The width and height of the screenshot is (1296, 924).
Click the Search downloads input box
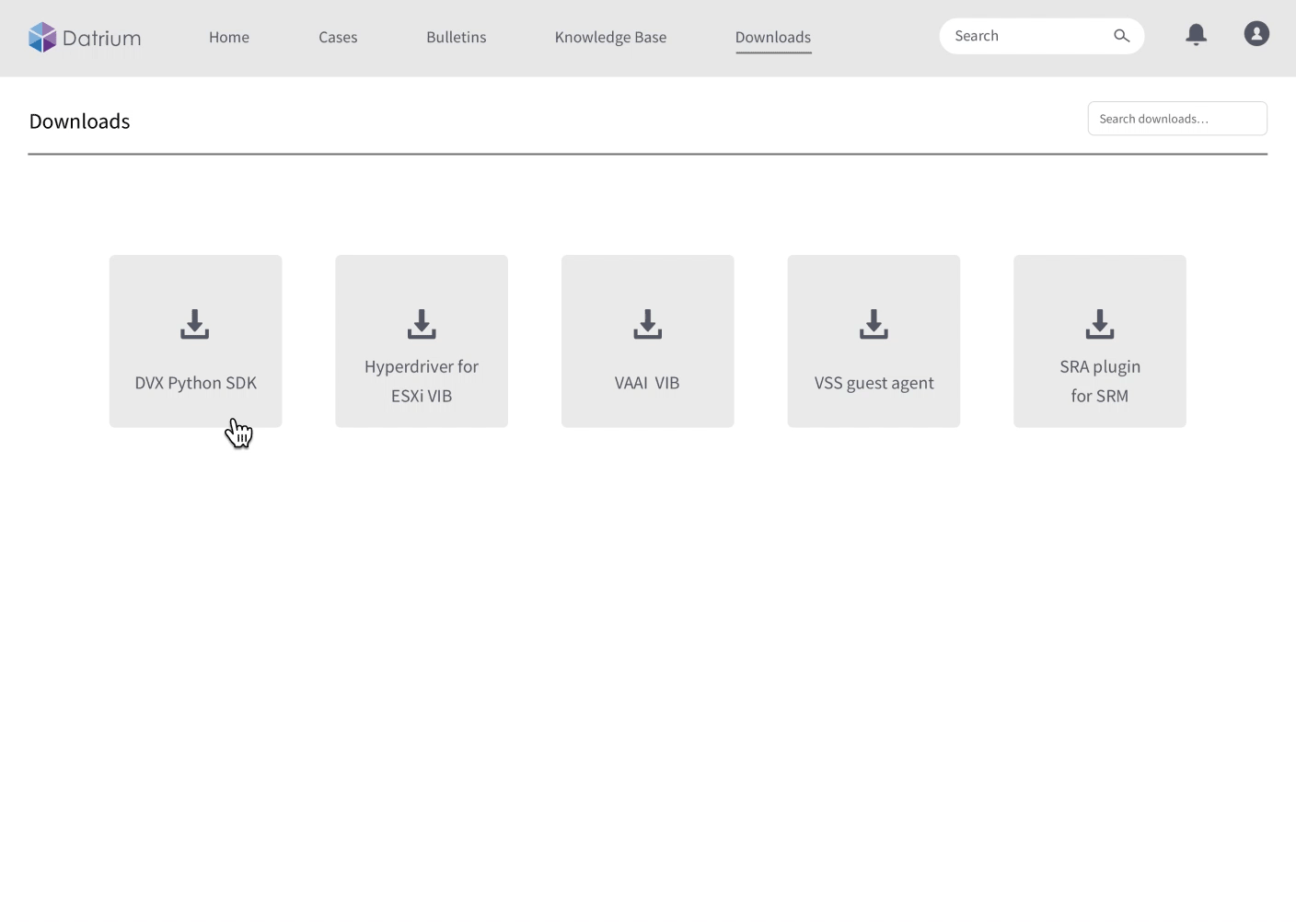pos(1177,119)
